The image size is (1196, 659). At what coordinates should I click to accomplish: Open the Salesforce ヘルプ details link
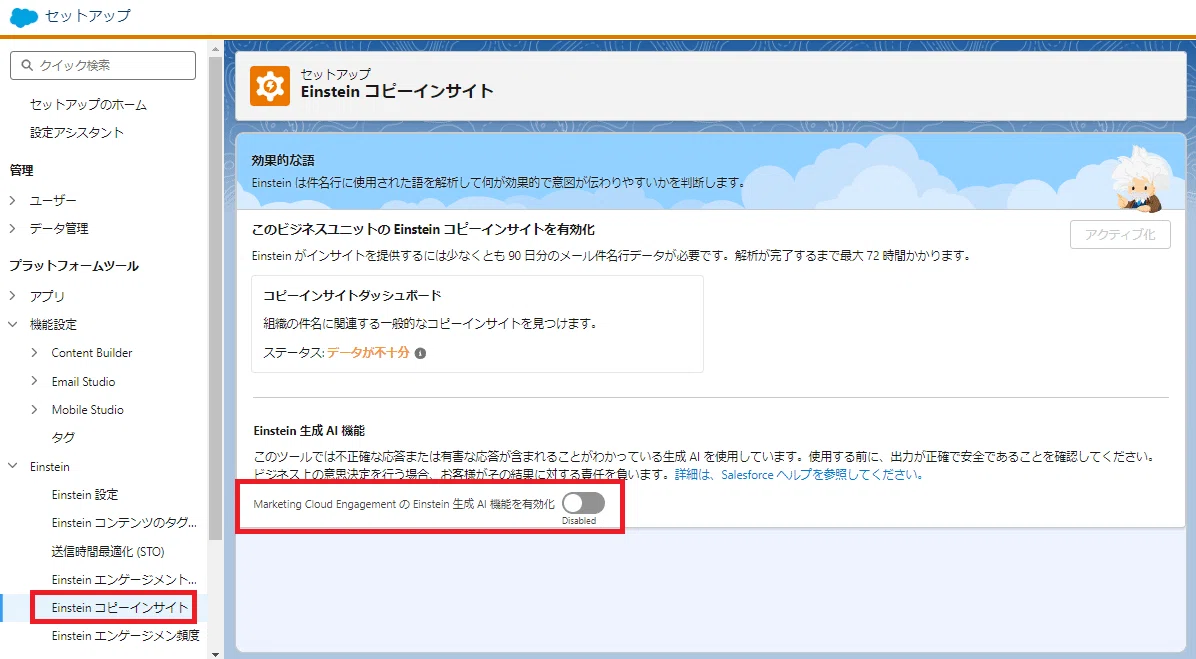pos(799,474)
